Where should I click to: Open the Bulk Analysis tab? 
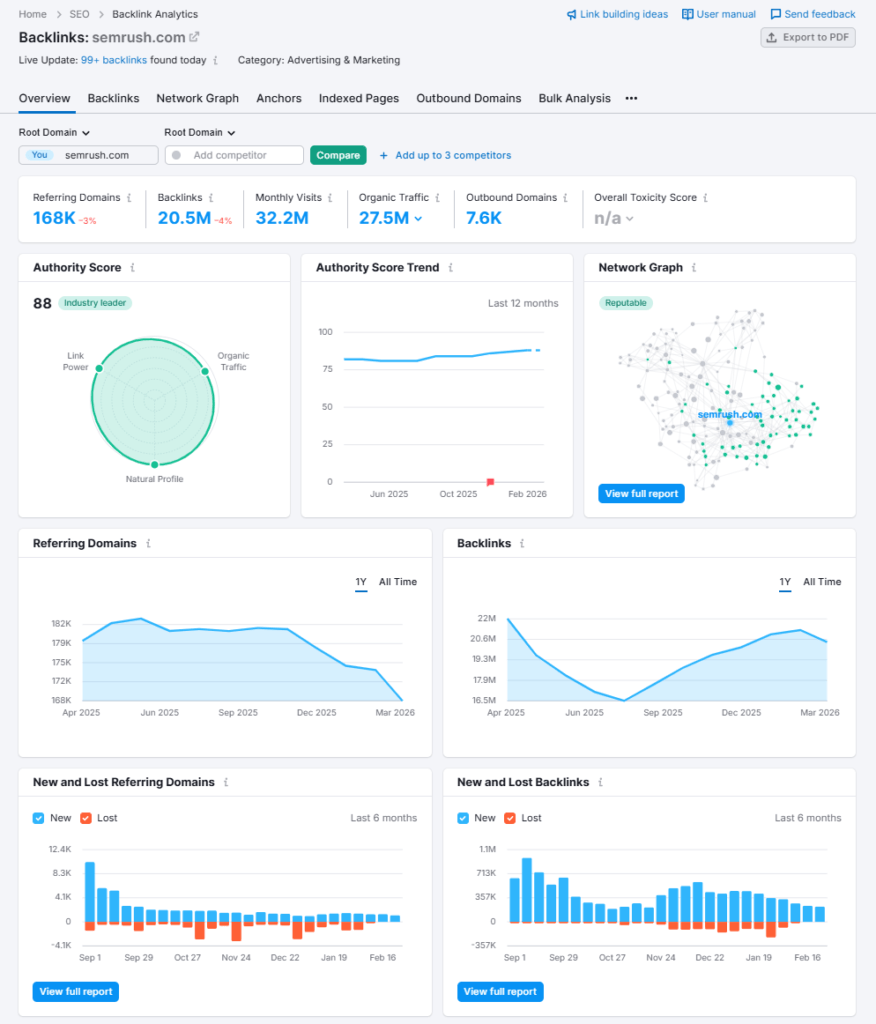pyautogui.click(x=574, y=99)
